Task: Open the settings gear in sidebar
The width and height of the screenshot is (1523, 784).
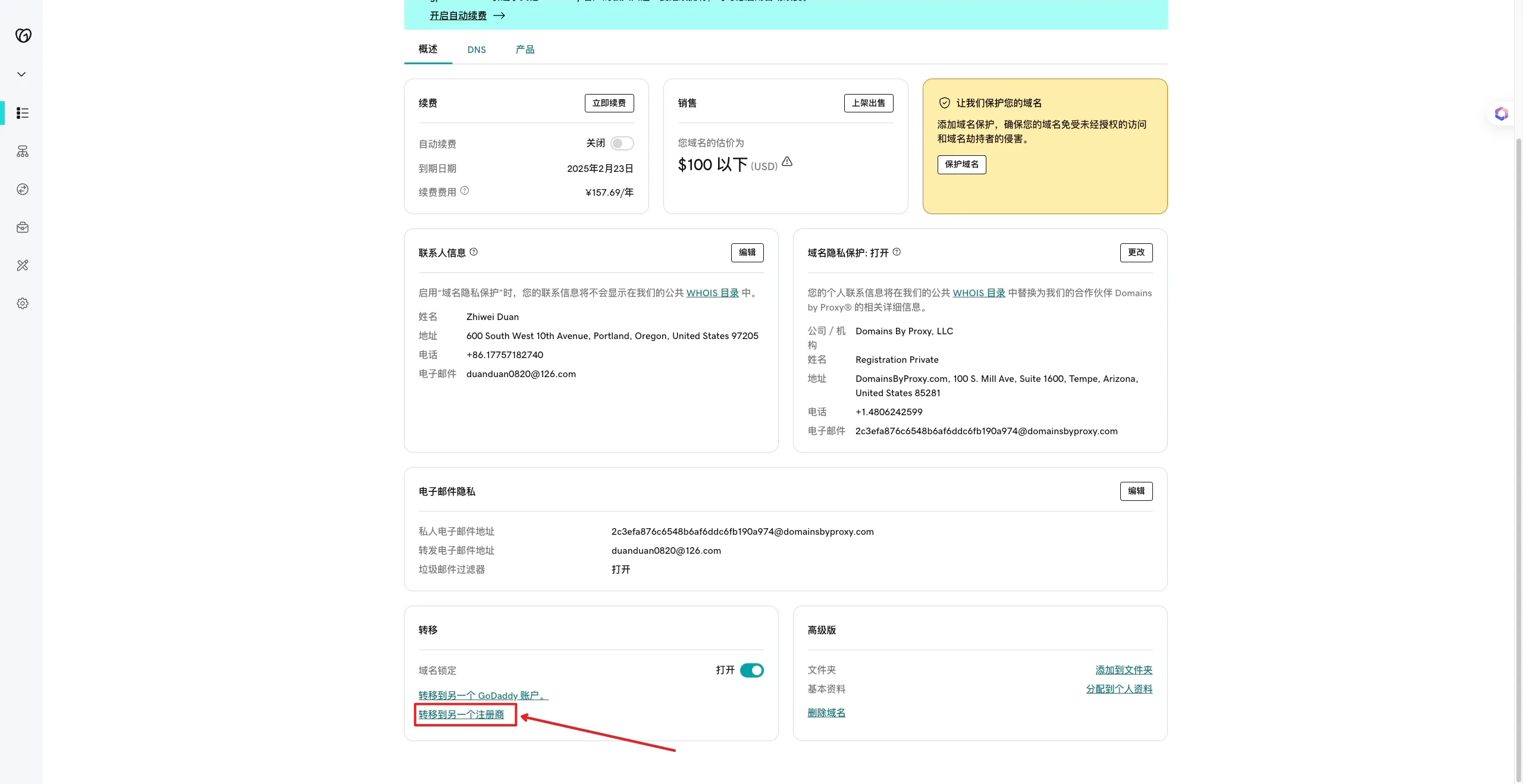Action: point(23,303)
